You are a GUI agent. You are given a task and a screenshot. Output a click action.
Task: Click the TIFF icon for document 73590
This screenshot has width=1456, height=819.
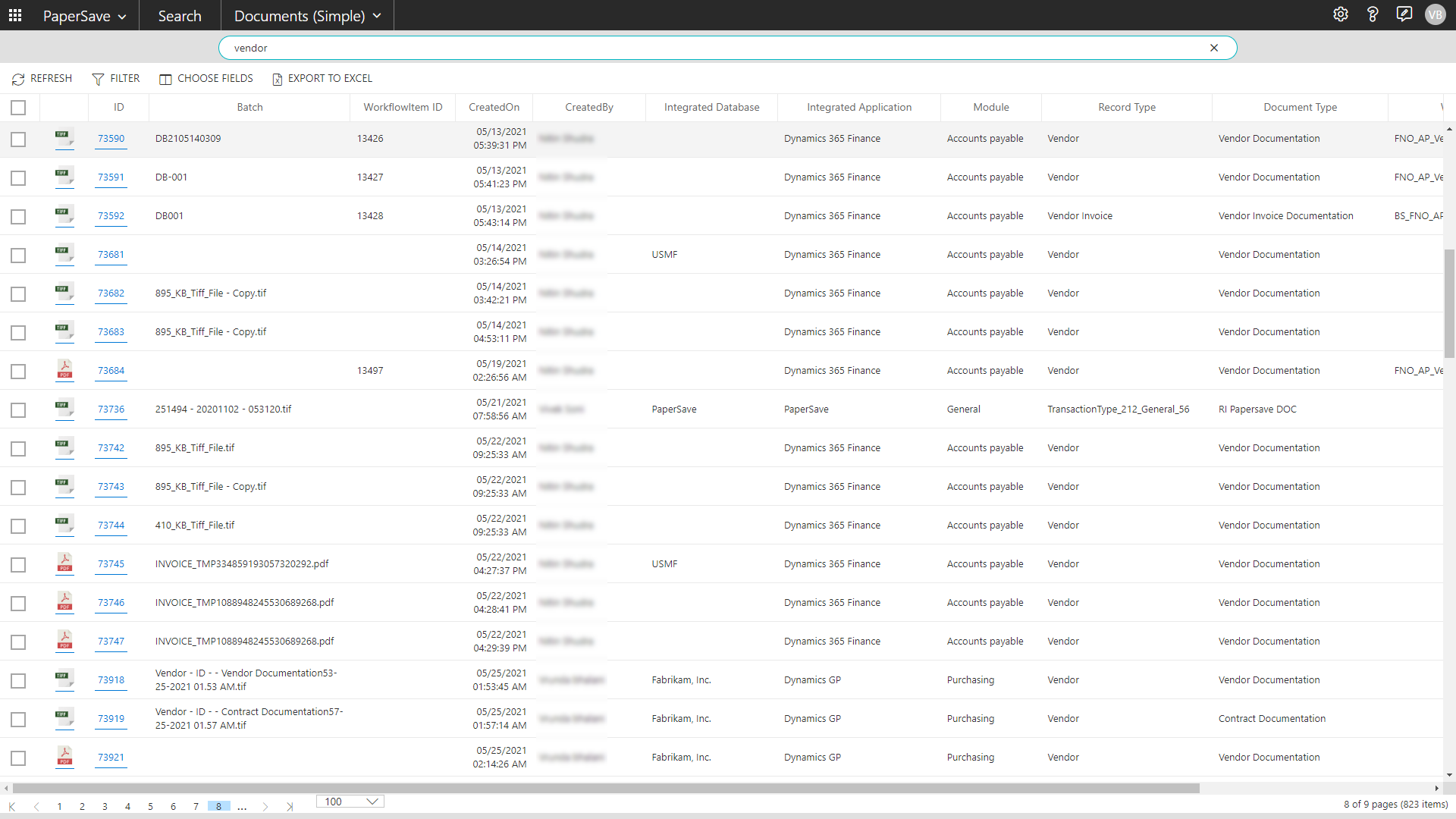click(65, 138)
